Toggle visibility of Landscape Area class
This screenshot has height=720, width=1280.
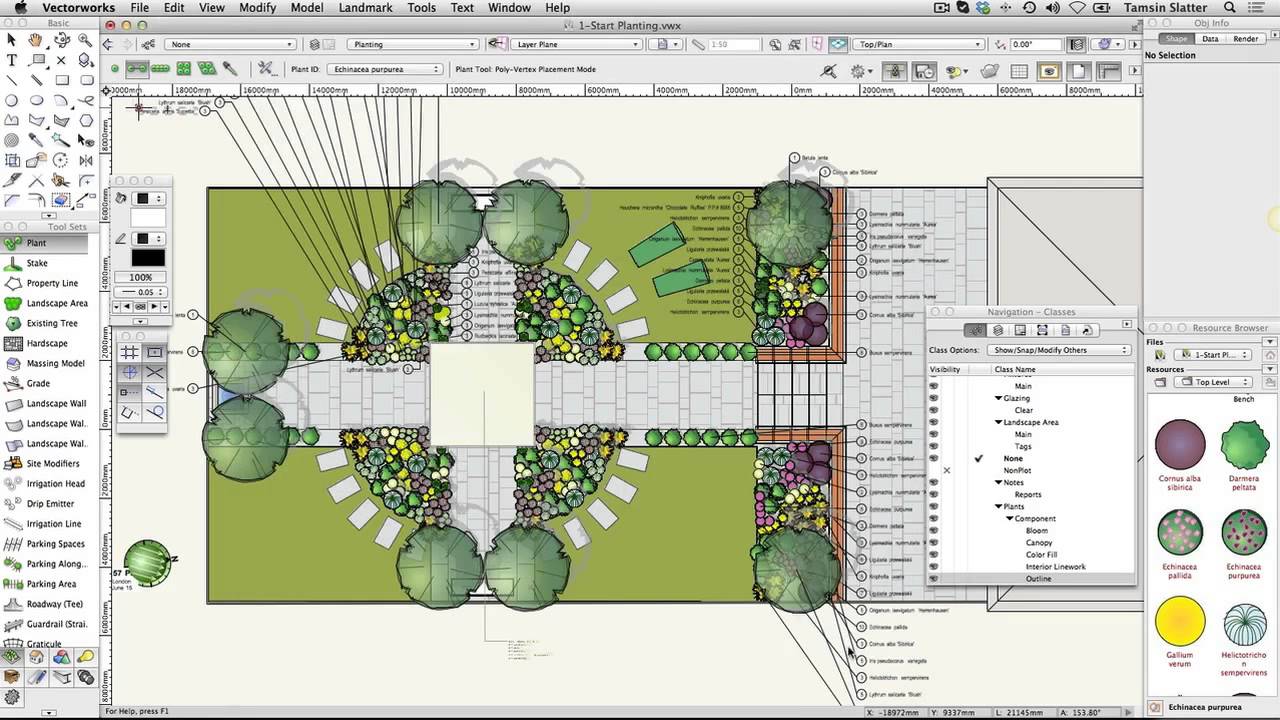click(x=934, y=422)
